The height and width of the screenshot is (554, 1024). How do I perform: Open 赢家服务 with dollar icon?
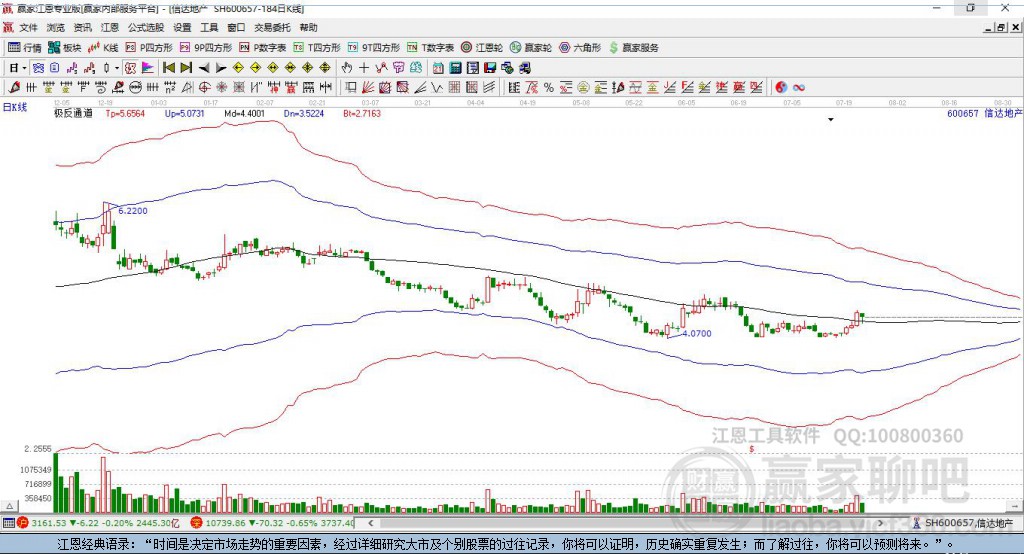[633, 48]
